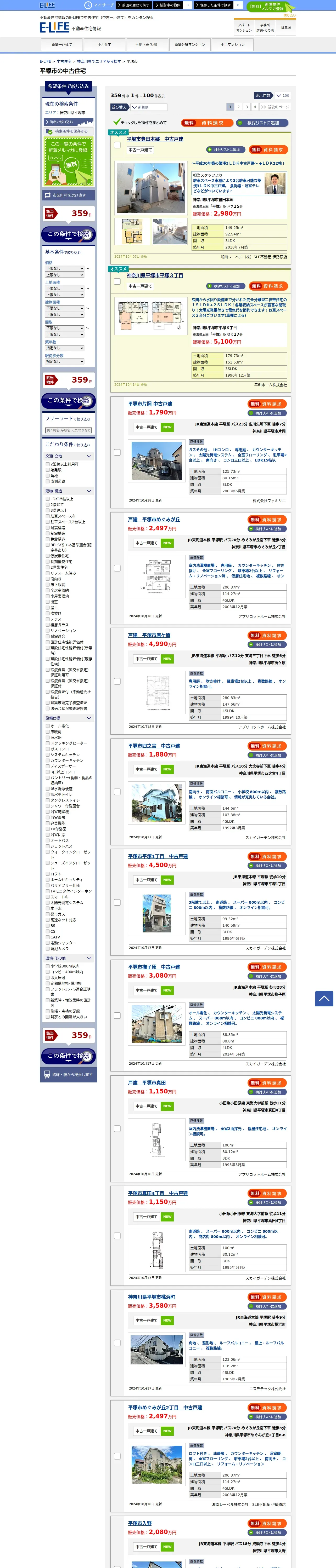Go to results page 2
This screenshot has width=336, height=1568.
pyautogui.click(x=238, y=107)
